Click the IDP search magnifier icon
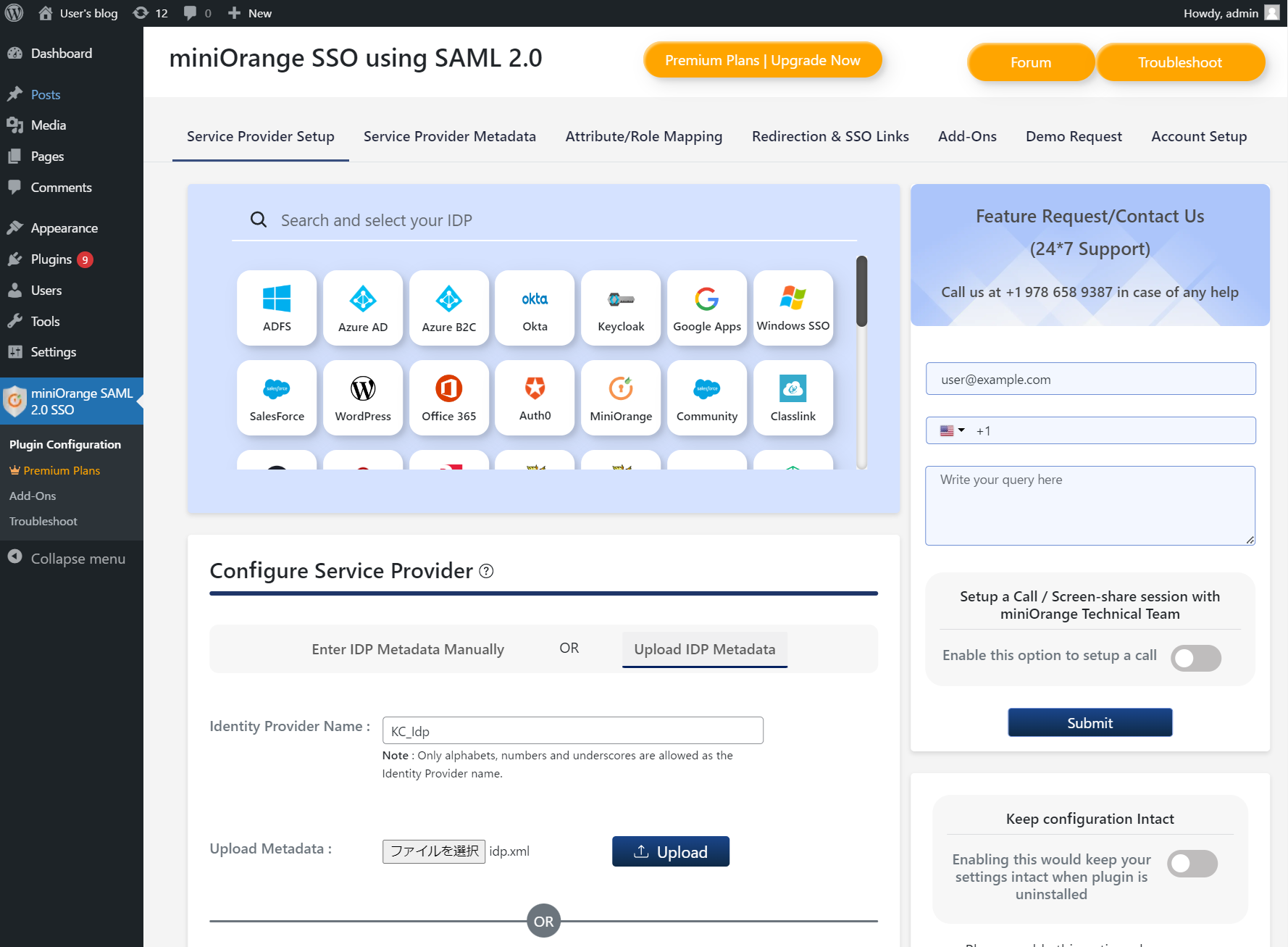 tap(259, 220)
